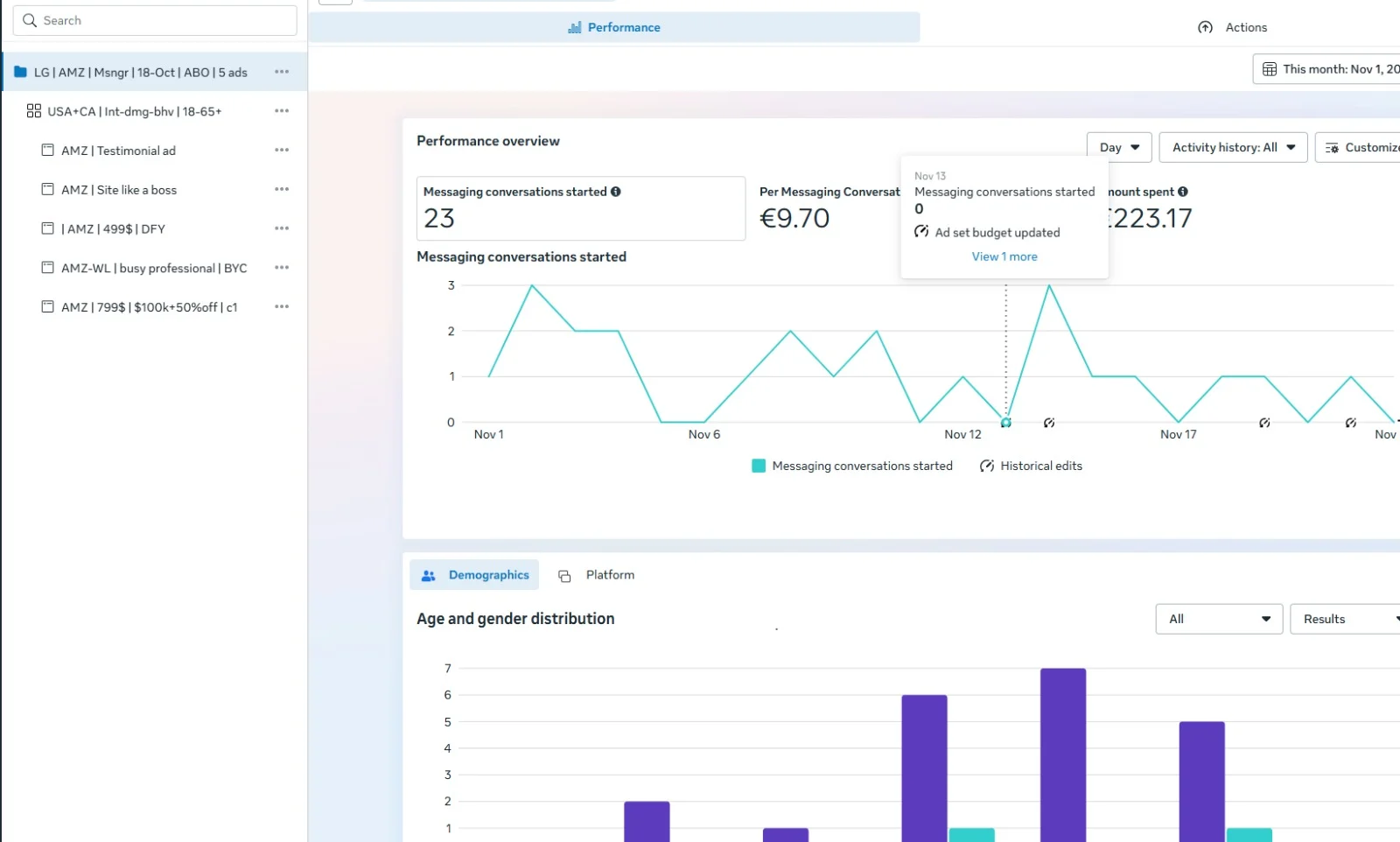Click the View 1 more link
The image size is (1400, 842).
(x=1004, y=256)
